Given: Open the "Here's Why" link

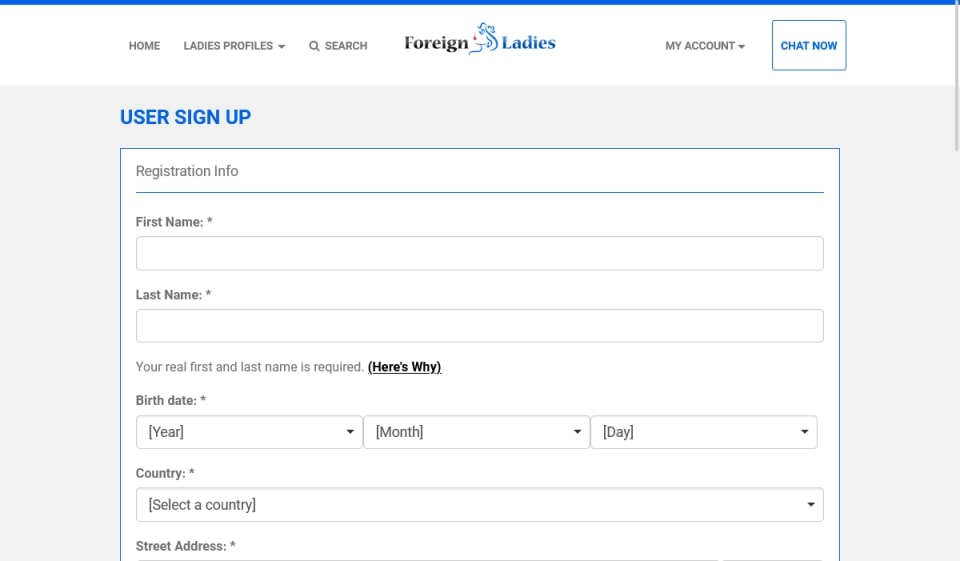Looking at the screenshot, I should 404,367.
